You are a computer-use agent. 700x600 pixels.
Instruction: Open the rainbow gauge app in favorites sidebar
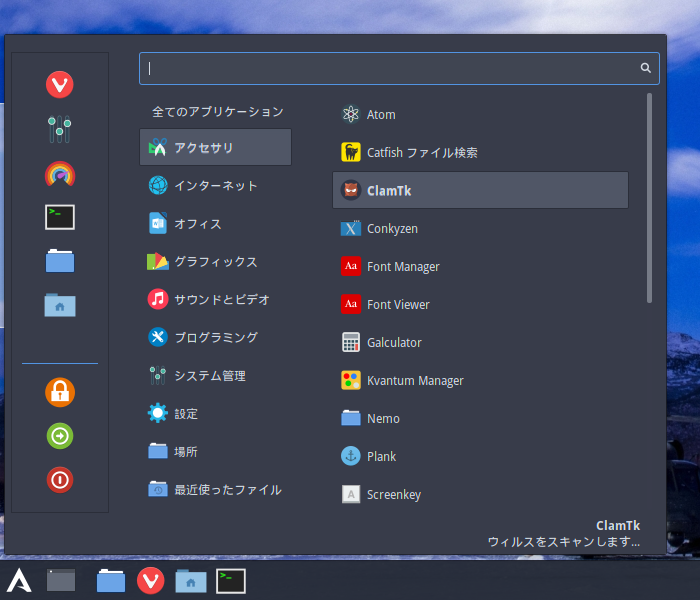point(60,174)
